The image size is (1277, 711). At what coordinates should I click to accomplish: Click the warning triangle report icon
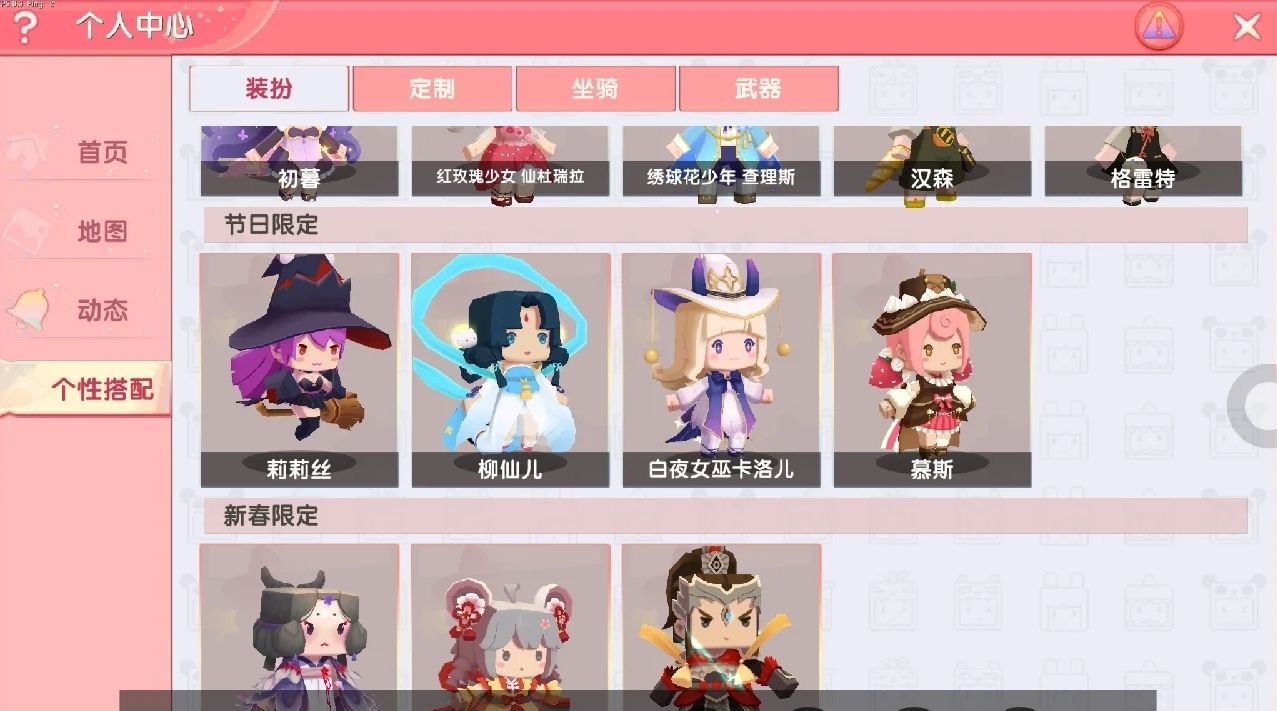pyautogui.click(x=1159, y=27)
